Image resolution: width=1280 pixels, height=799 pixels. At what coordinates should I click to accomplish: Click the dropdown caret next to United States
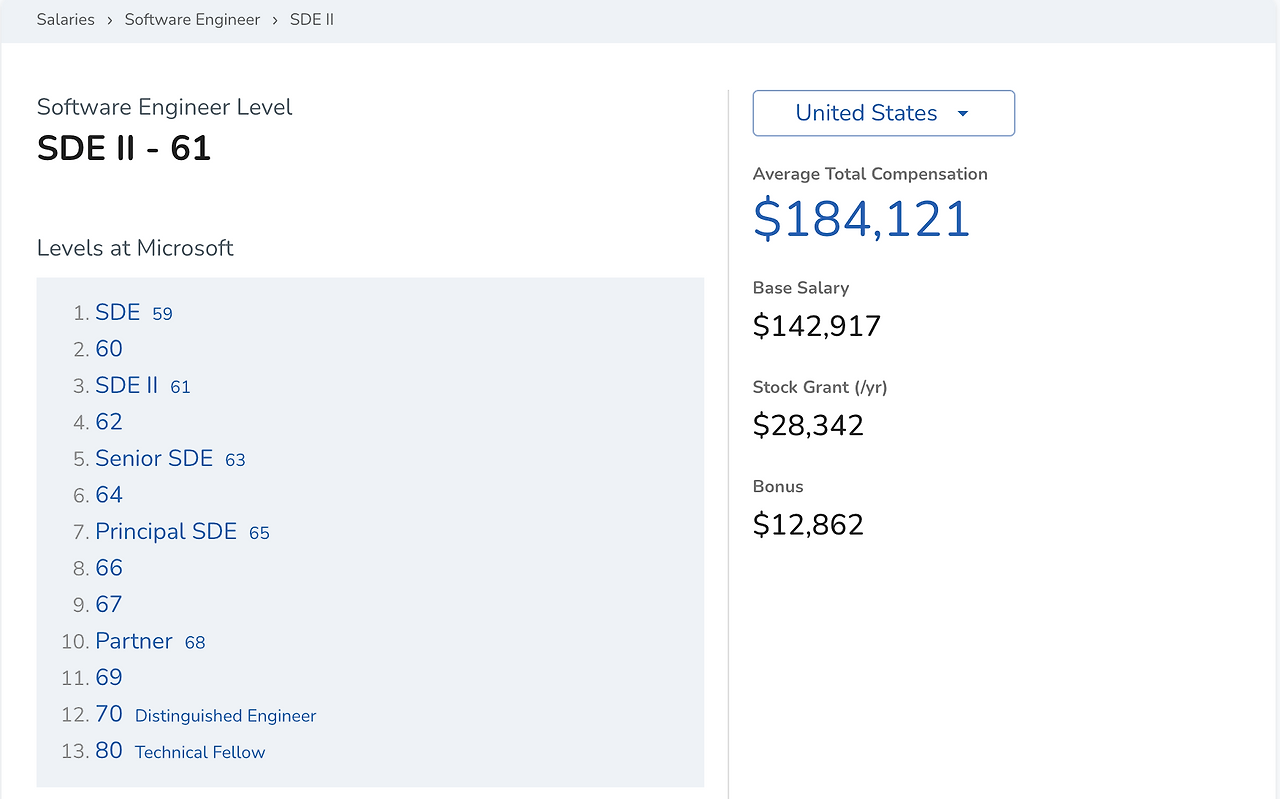click(963, 114)
